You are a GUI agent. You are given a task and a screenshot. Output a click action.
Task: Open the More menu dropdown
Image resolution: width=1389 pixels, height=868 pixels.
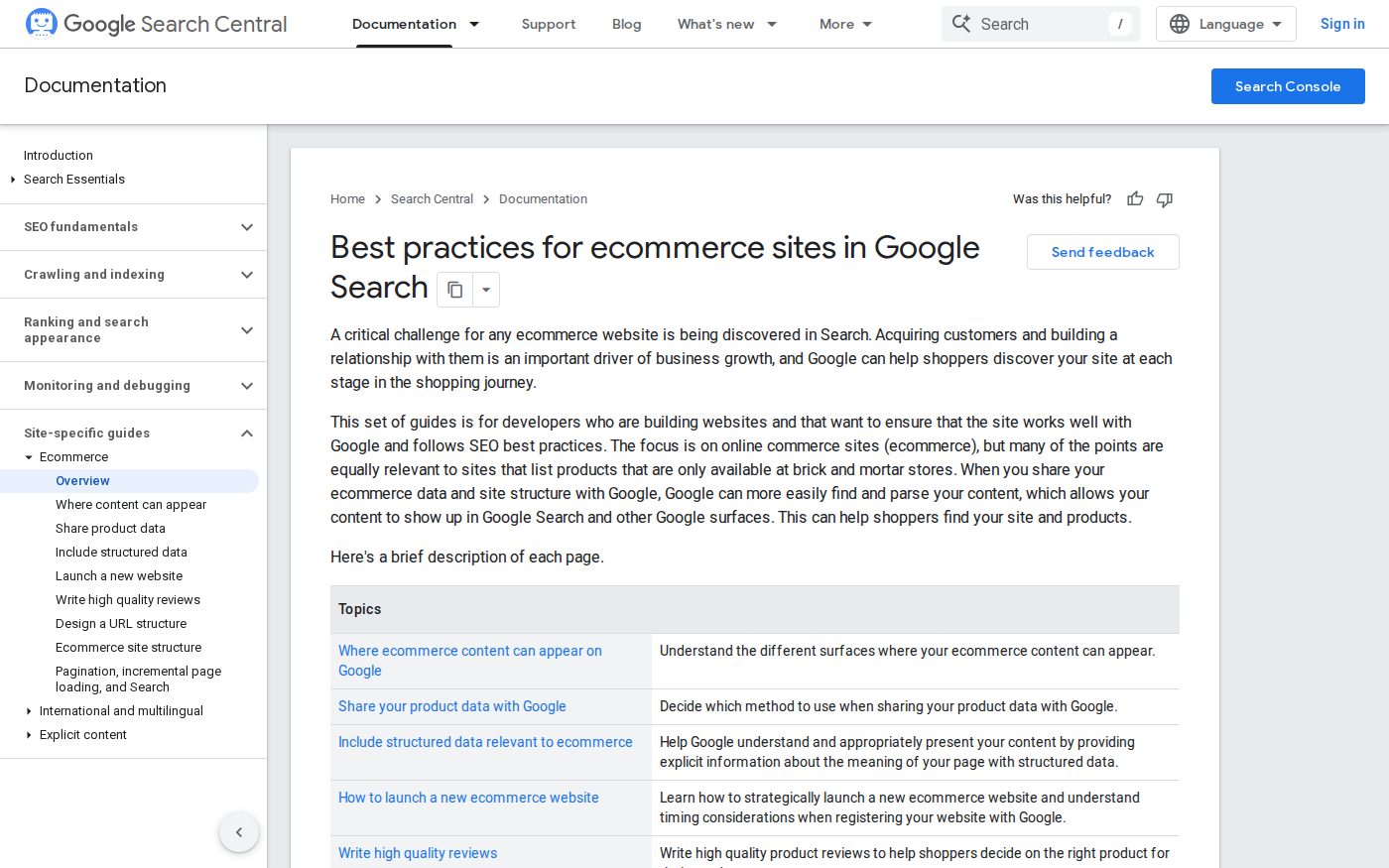[845, 24]
